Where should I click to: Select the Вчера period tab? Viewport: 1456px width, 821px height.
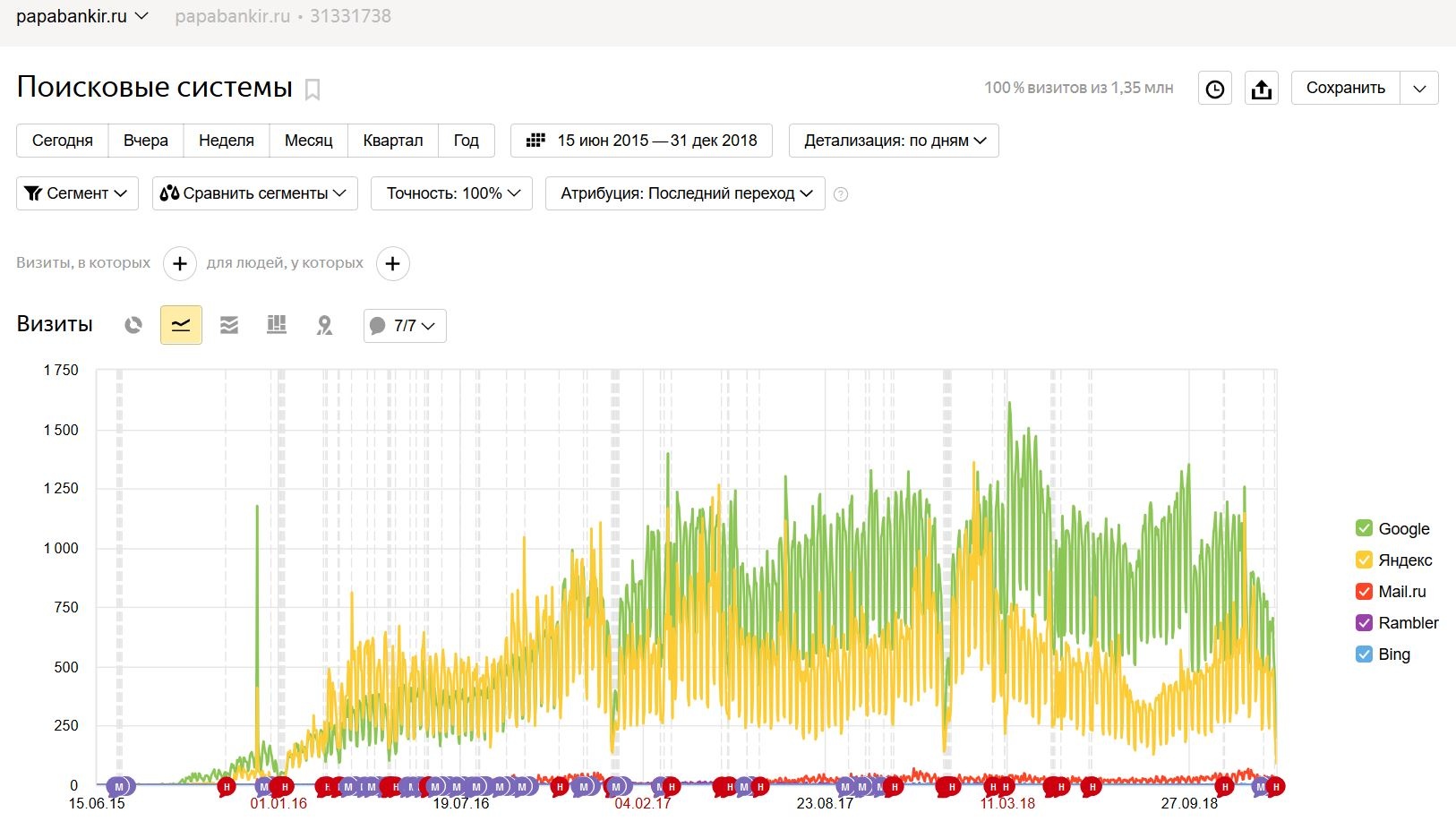tap(146, 141)
